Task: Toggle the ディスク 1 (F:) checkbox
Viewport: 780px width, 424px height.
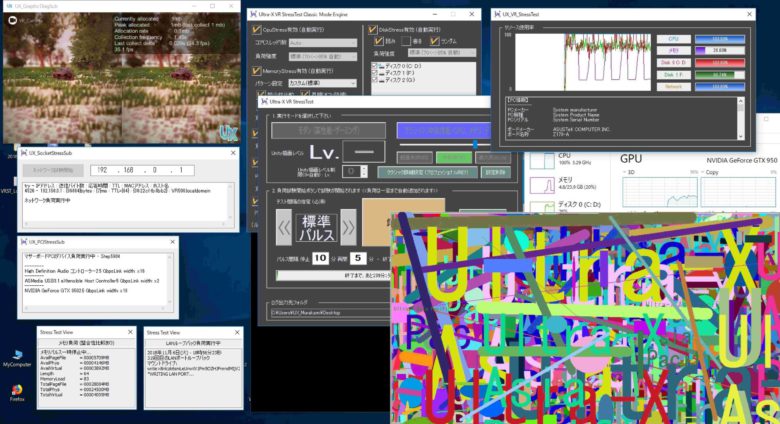Action: coord(375,73)
